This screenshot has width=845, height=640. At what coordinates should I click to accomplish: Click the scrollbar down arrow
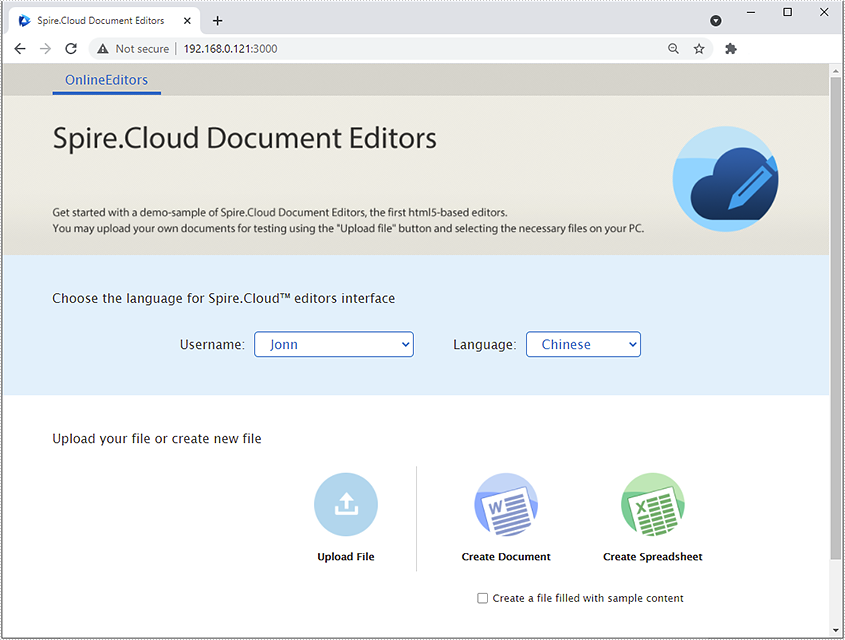pos(835,629)
